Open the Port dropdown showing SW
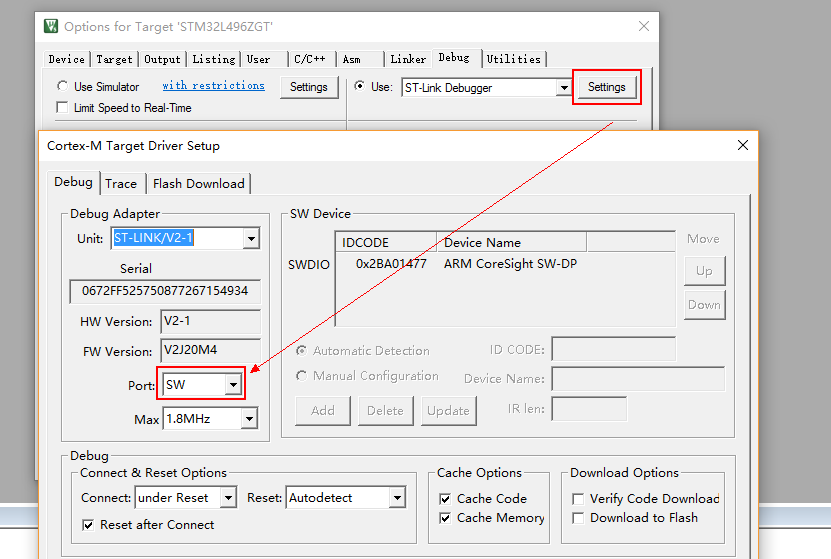Image resolution: width=831 pixels, height=559 pixels. [x=233, y=384]
